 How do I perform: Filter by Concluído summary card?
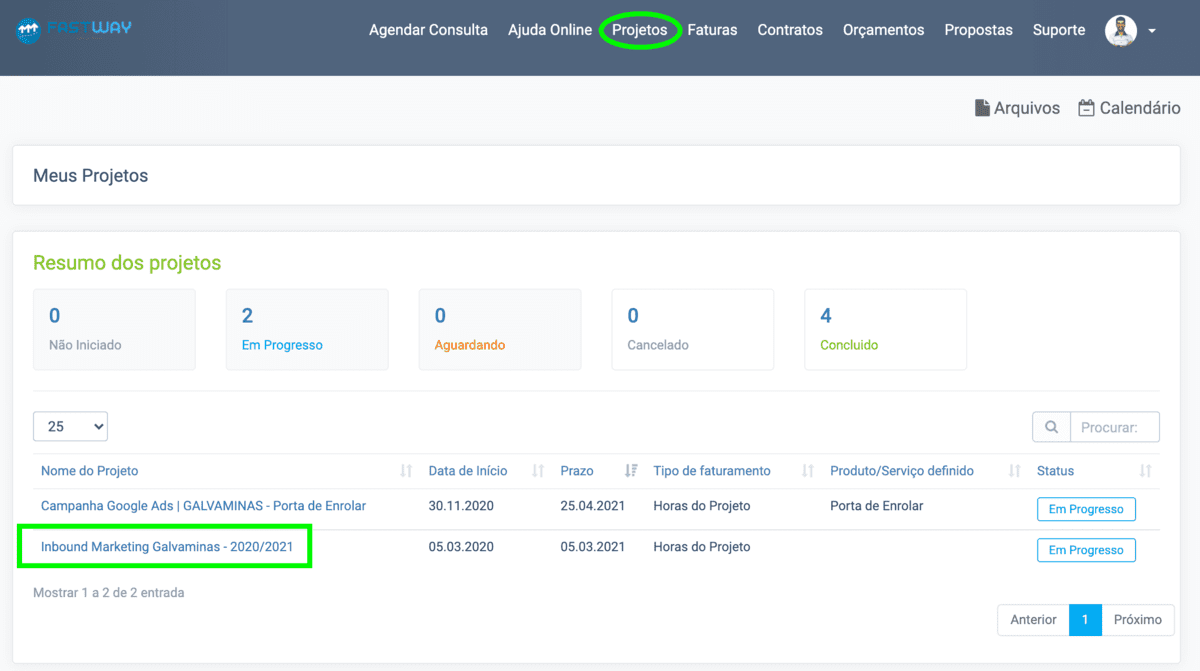pos(885,329)
